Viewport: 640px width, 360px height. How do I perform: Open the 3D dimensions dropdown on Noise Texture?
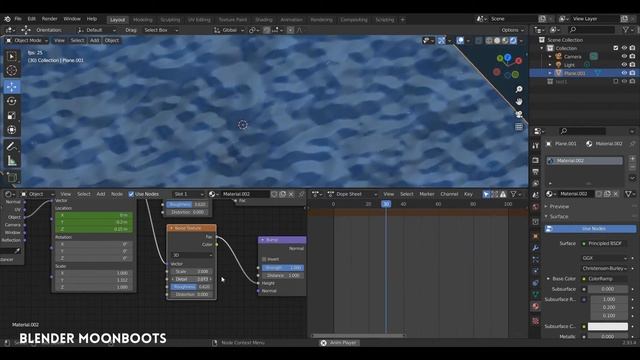(x=191, y=255)
